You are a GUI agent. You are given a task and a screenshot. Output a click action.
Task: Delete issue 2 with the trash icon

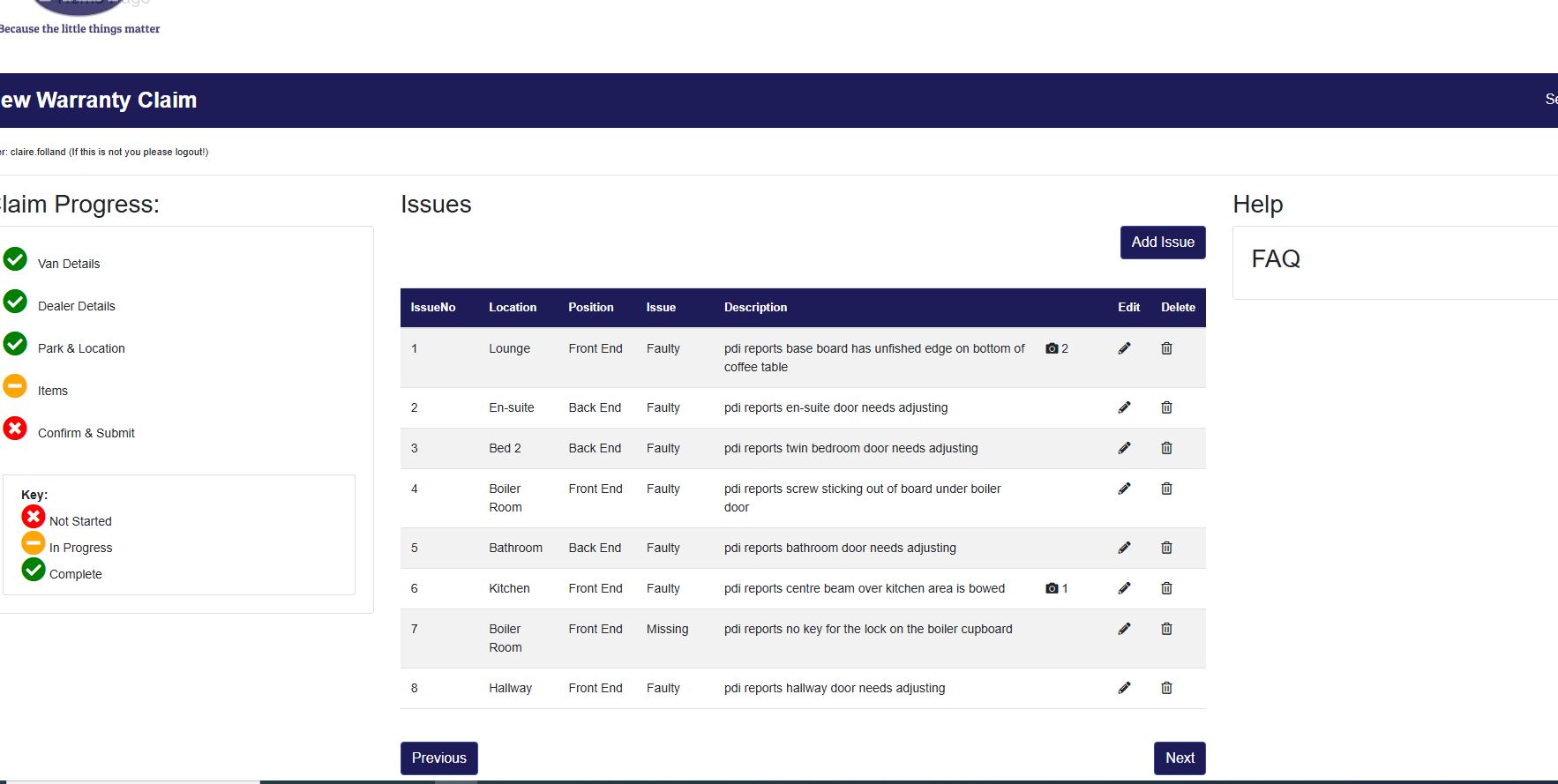tap(1166, 407)
